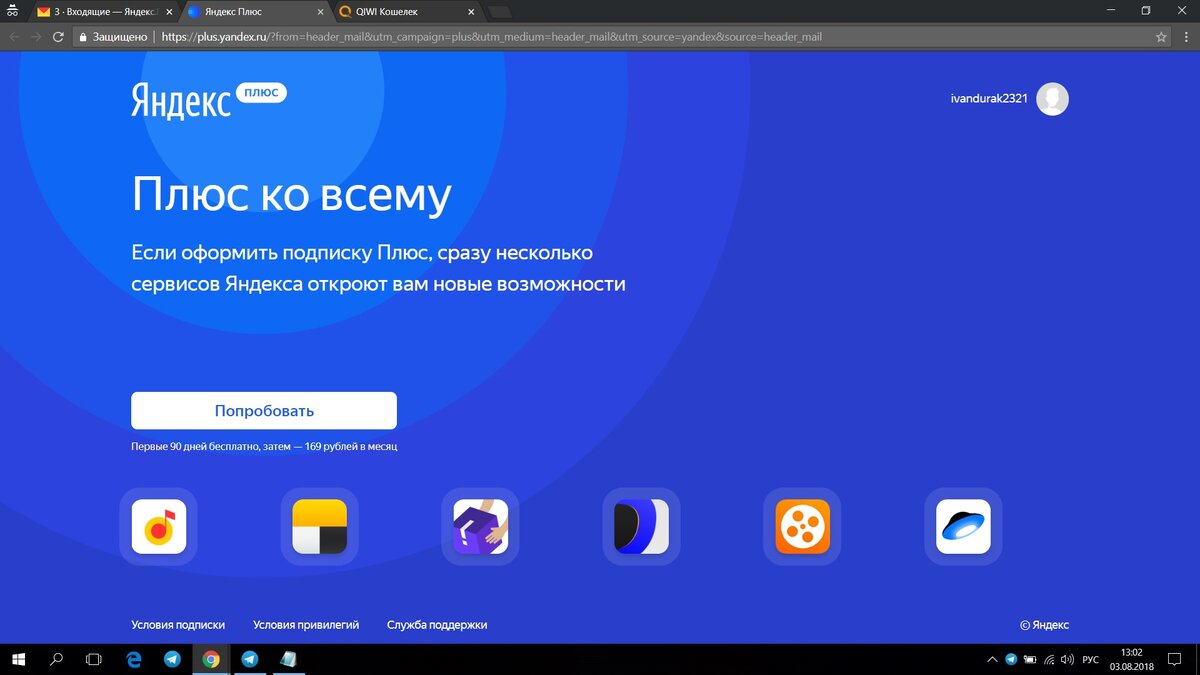Bookmark page with the star icon
Screen dimensions: 1200x675
pyautogui.click(x=1160, y=37)
